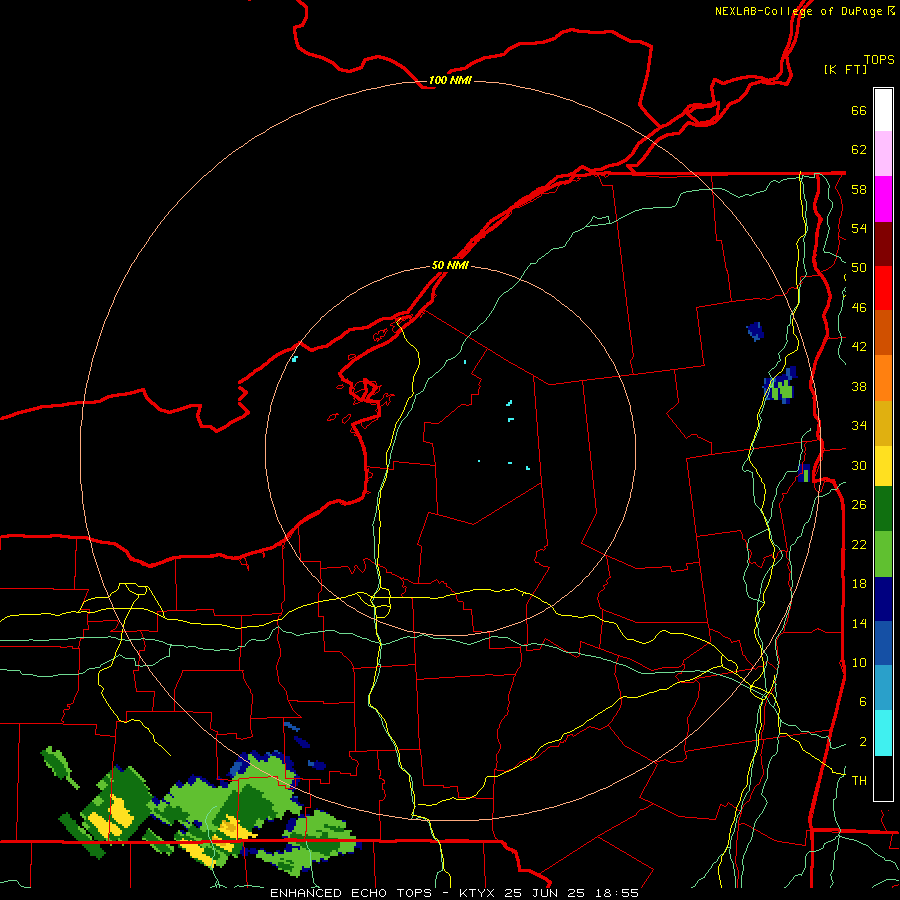900x900 pixels.
Task: Click the "6" legend value
Action: [862, 701]
